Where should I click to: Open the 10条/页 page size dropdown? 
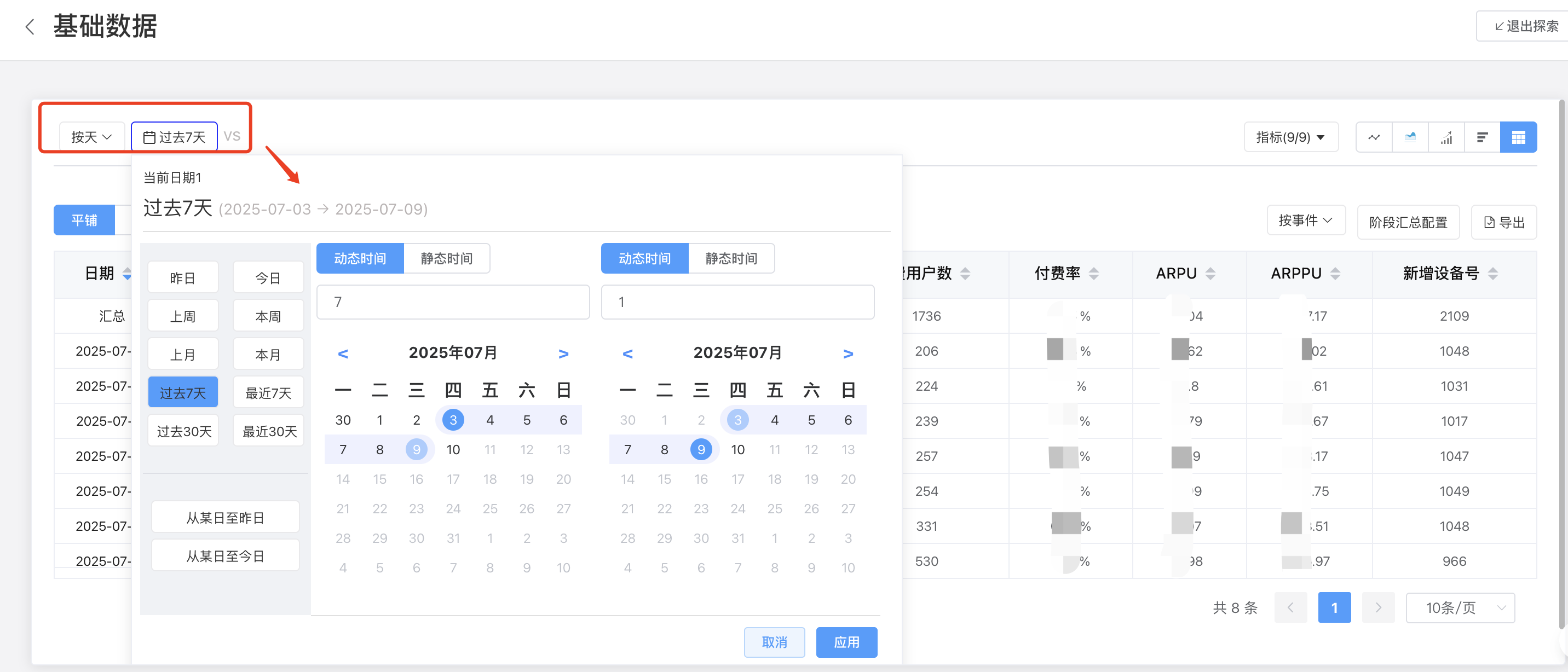pos(1460,607)
